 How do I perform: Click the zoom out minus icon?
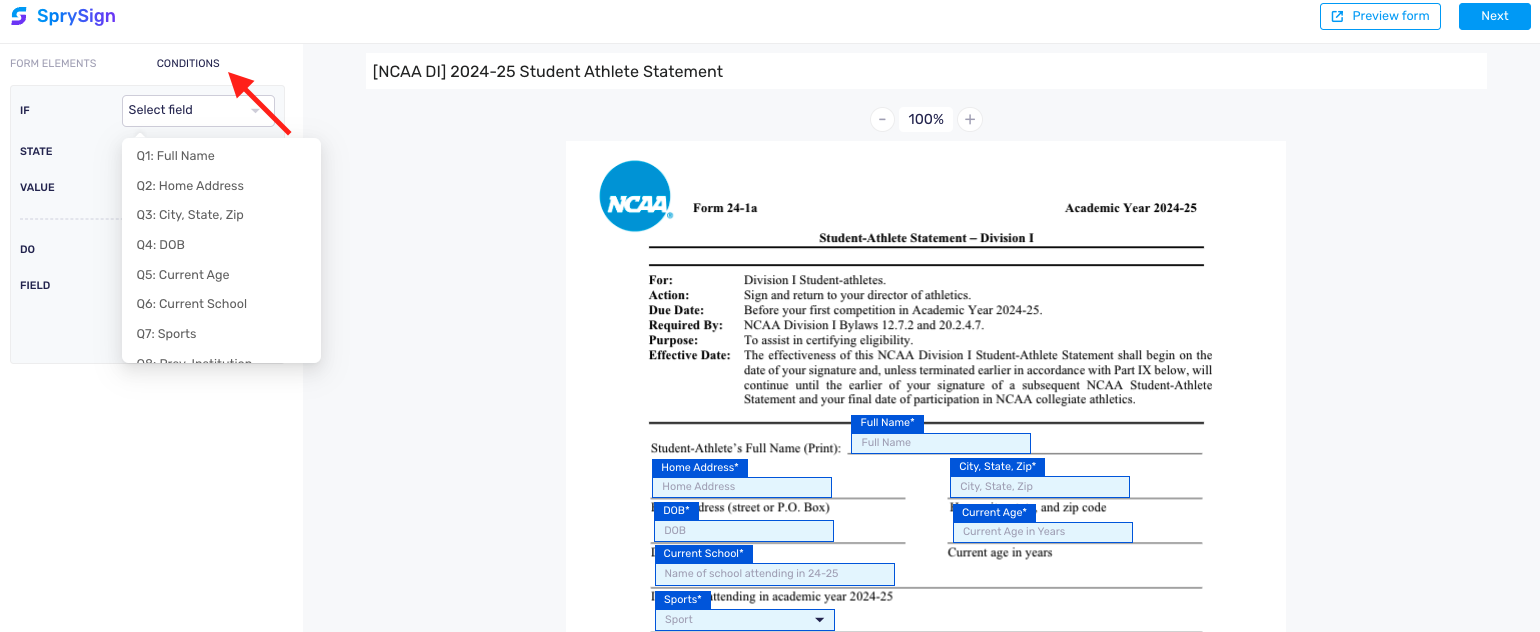[x=881, y=119]
